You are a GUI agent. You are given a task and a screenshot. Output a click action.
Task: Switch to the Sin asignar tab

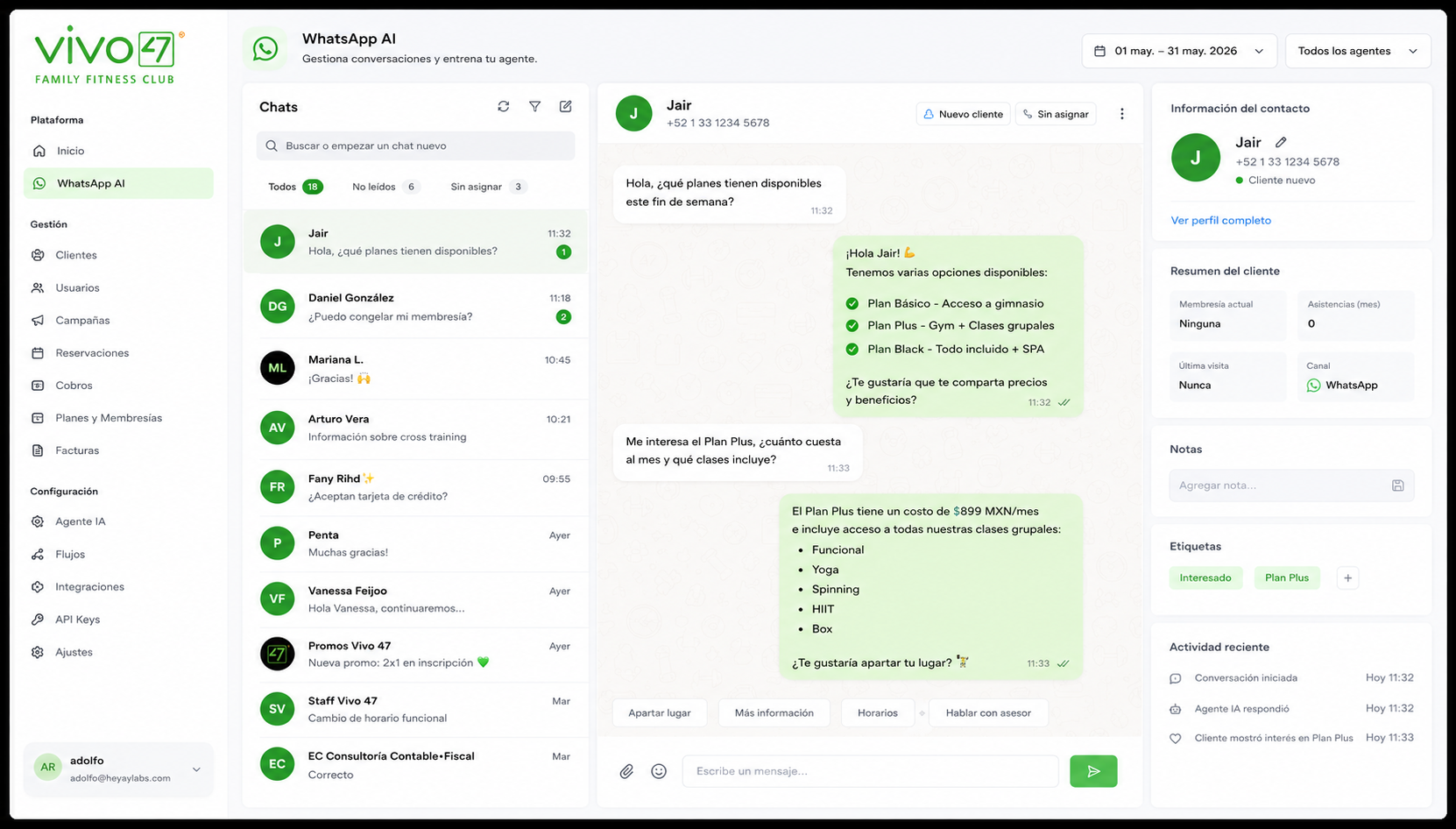[x=488, y=187]
